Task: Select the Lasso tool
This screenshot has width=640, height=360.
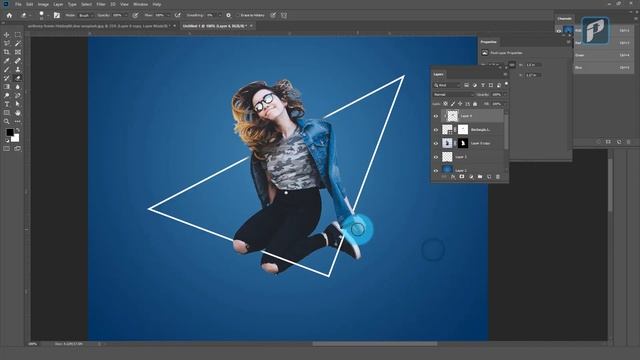Action: (x=7, y=44)
